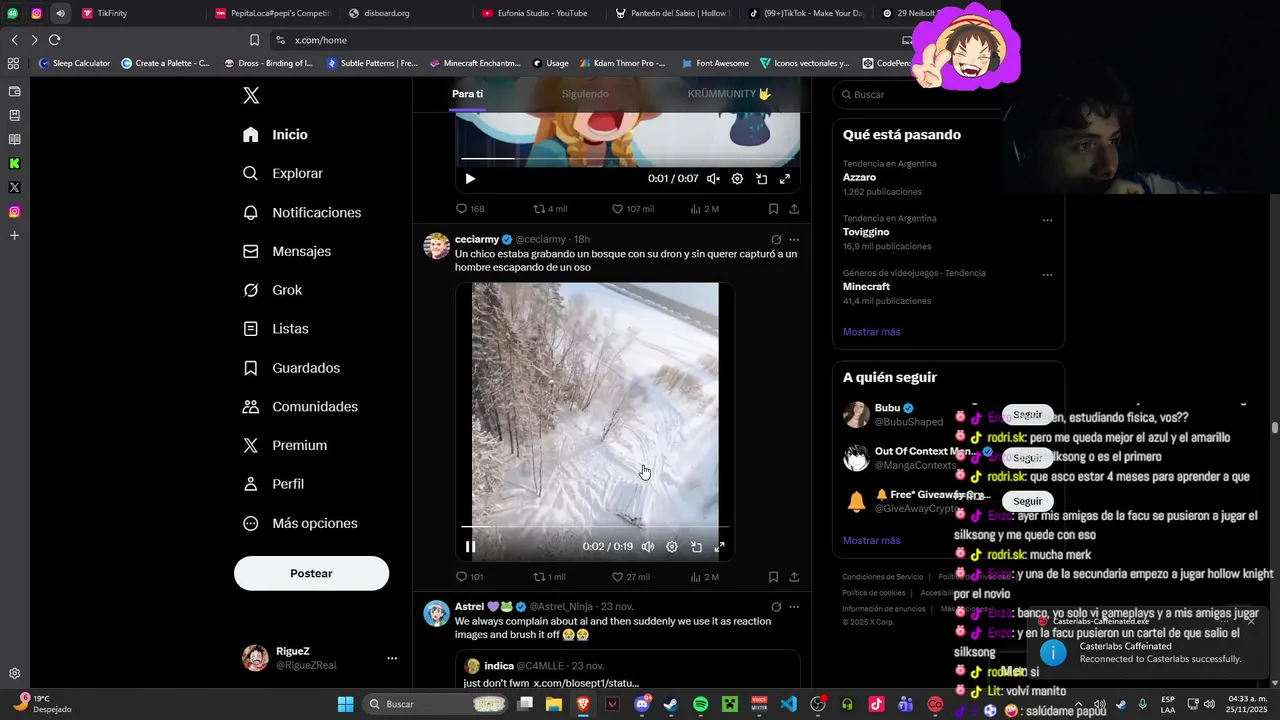Viewport: 1280px width, 720px height.
Task: Pause the ceciarmy bear video
Action: 470,547
